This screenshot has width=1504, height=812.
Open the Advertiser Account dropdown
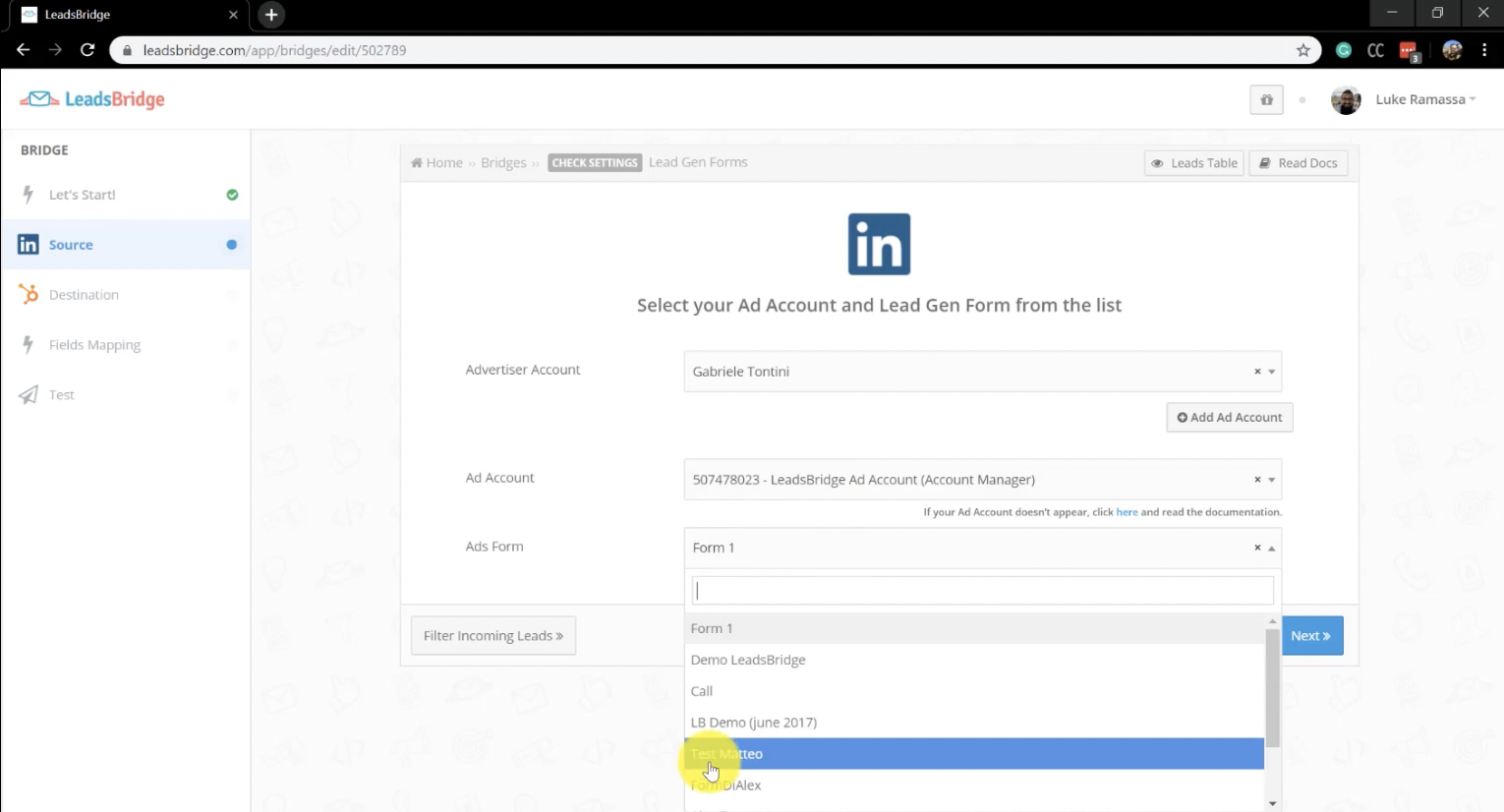click(983, 372)
